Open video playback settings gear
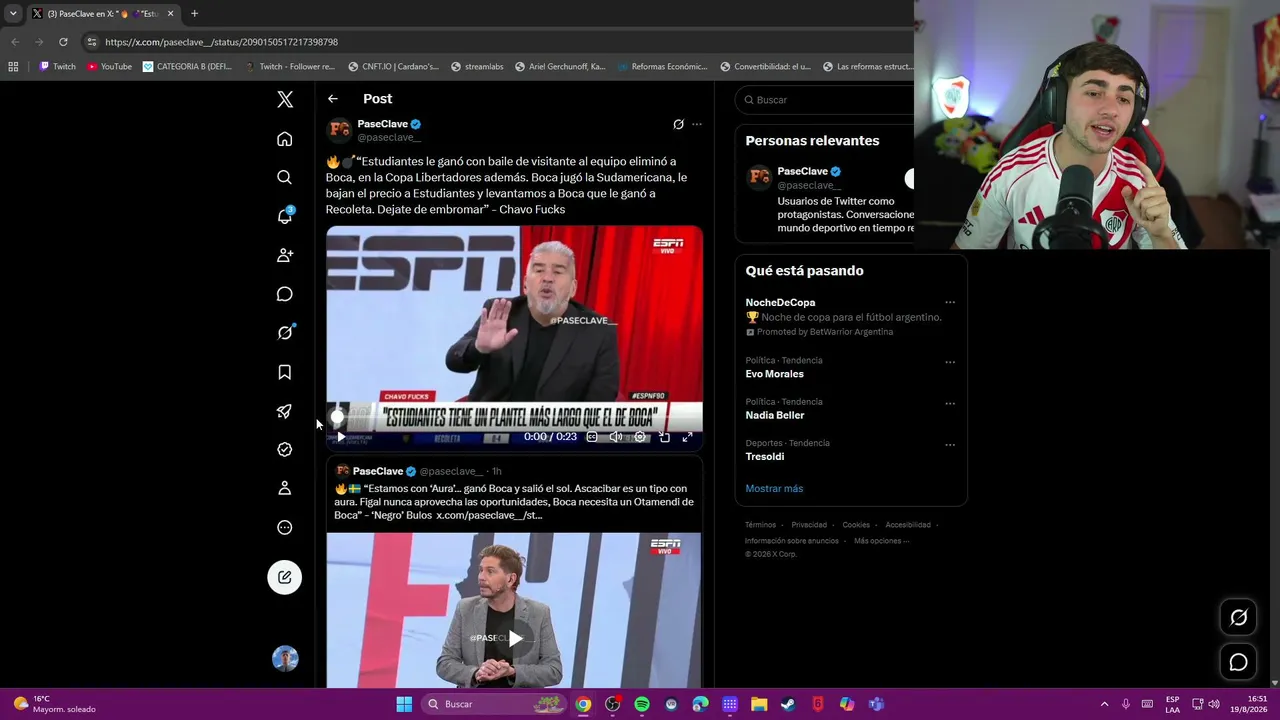This screenshot has height=720, width=1280. (640, 437)
